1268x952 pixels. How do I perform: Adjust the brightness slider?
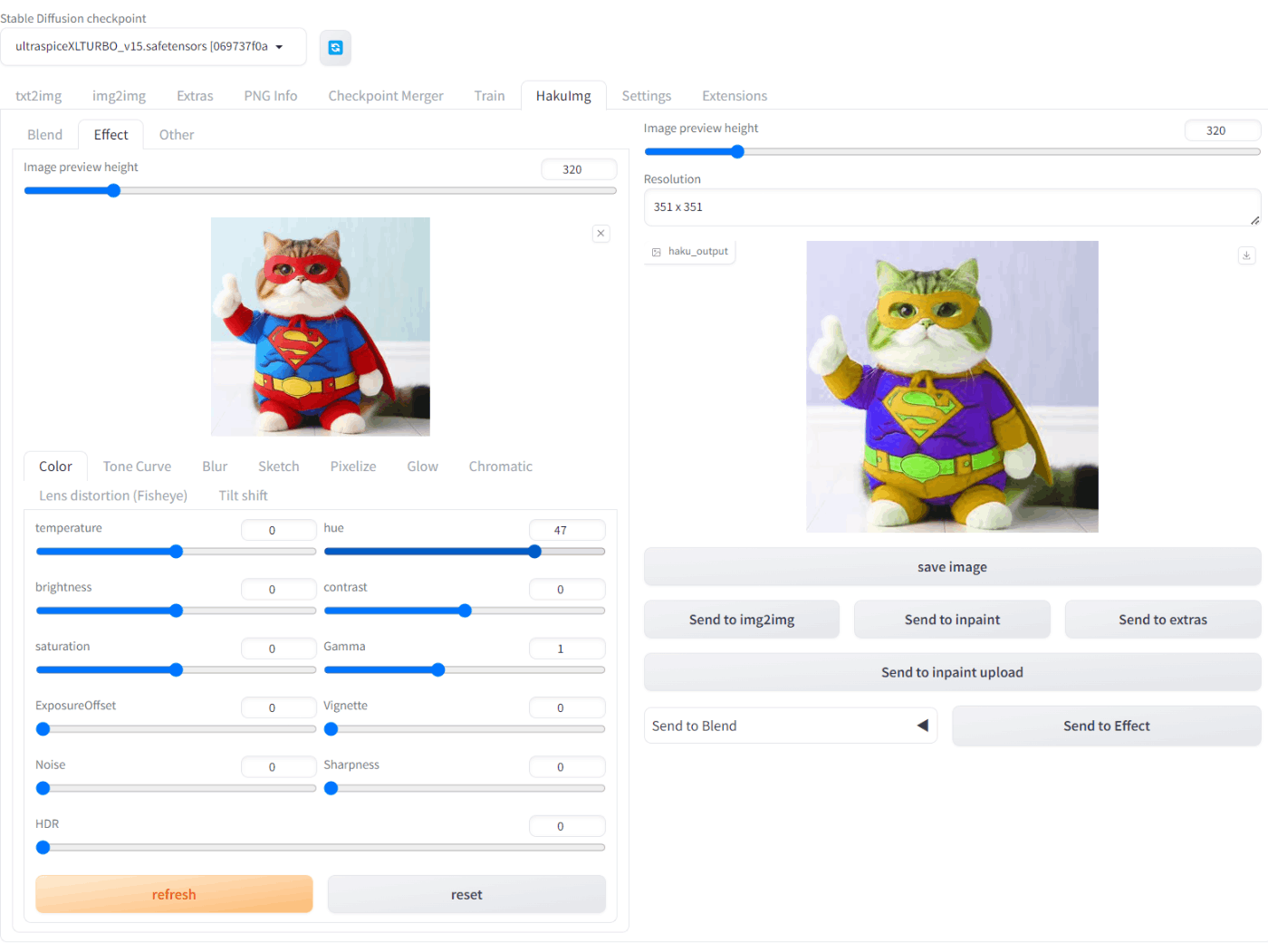click(x=176, y=611)
